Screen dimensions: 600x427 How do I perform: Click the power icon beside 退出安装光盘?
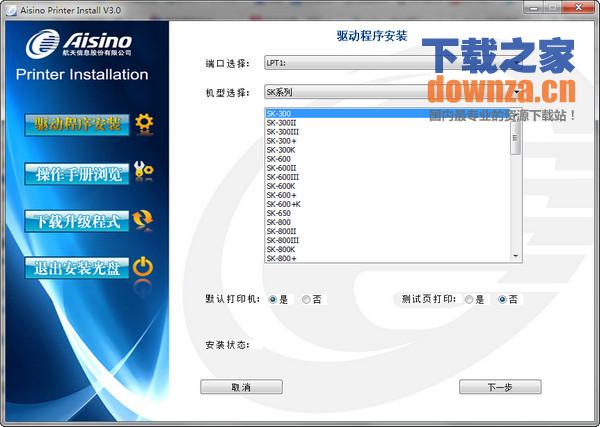point(143,267)
